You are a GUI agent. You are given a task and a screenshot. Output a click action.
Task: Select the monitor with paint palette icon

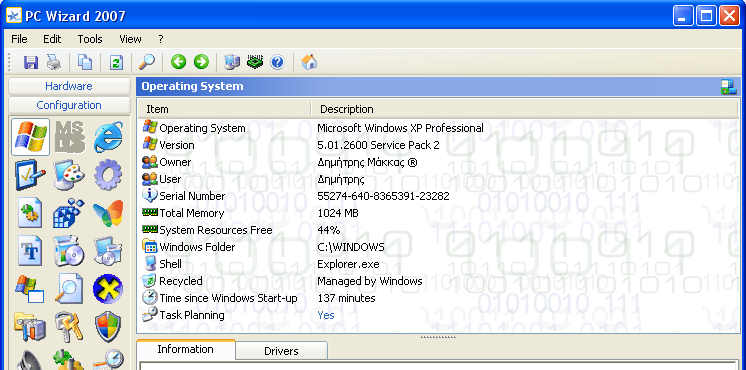pyautogui.click(x=69, y=175)
